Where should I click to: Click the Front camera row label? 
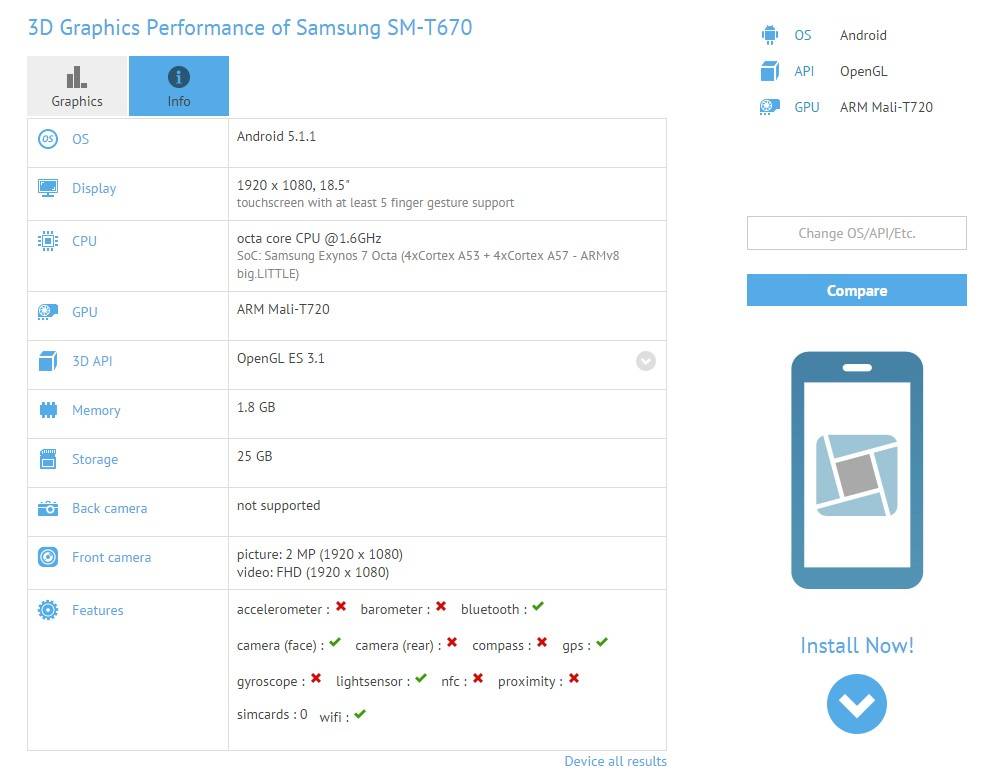point(112,558)
